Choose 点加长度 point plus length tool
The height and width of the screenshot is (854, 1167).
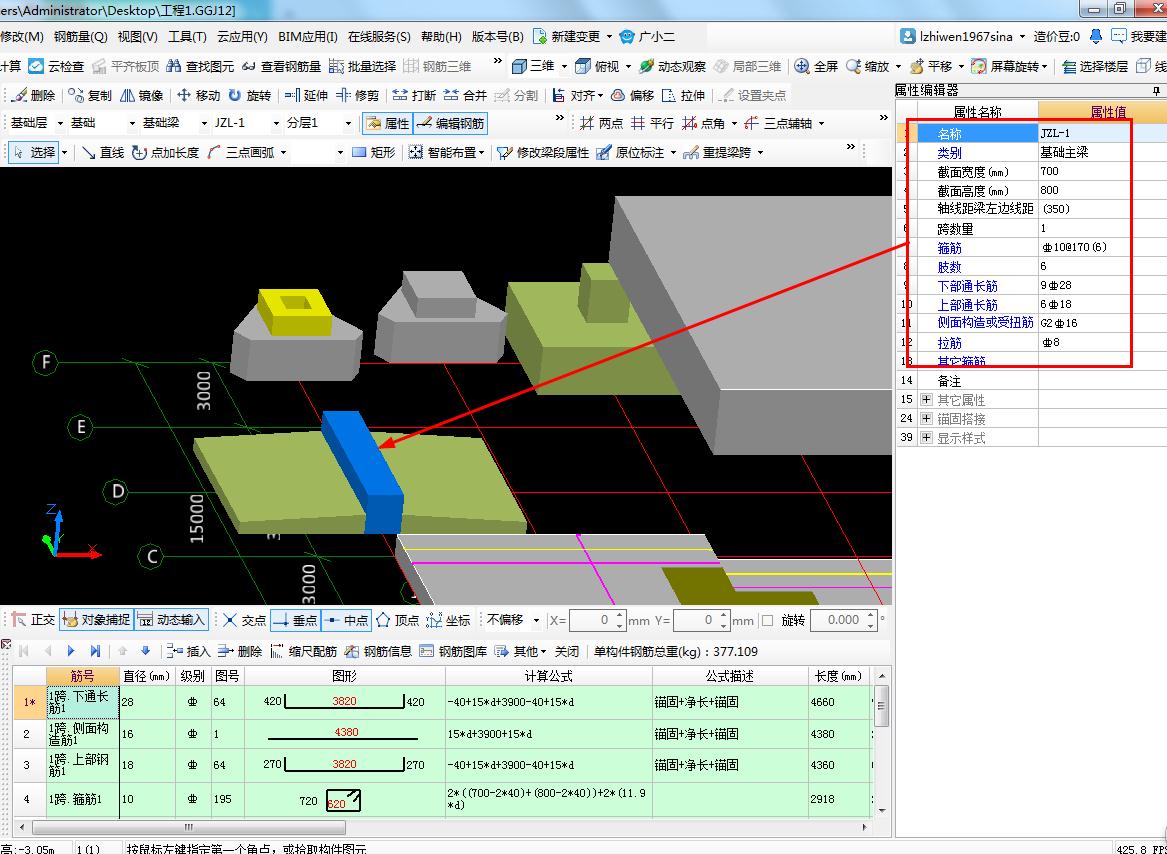(x=165, y=153)
